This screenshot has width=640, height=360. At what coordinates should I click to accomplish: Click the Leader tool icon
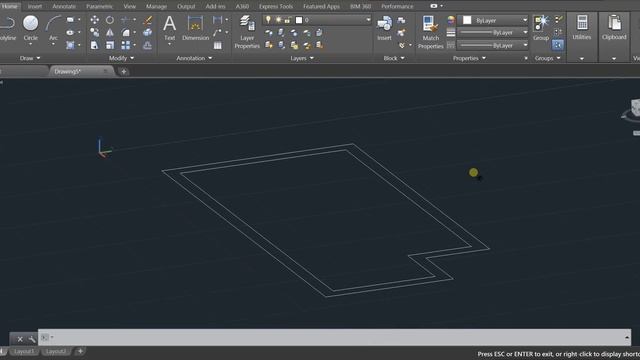coord(218,32)
